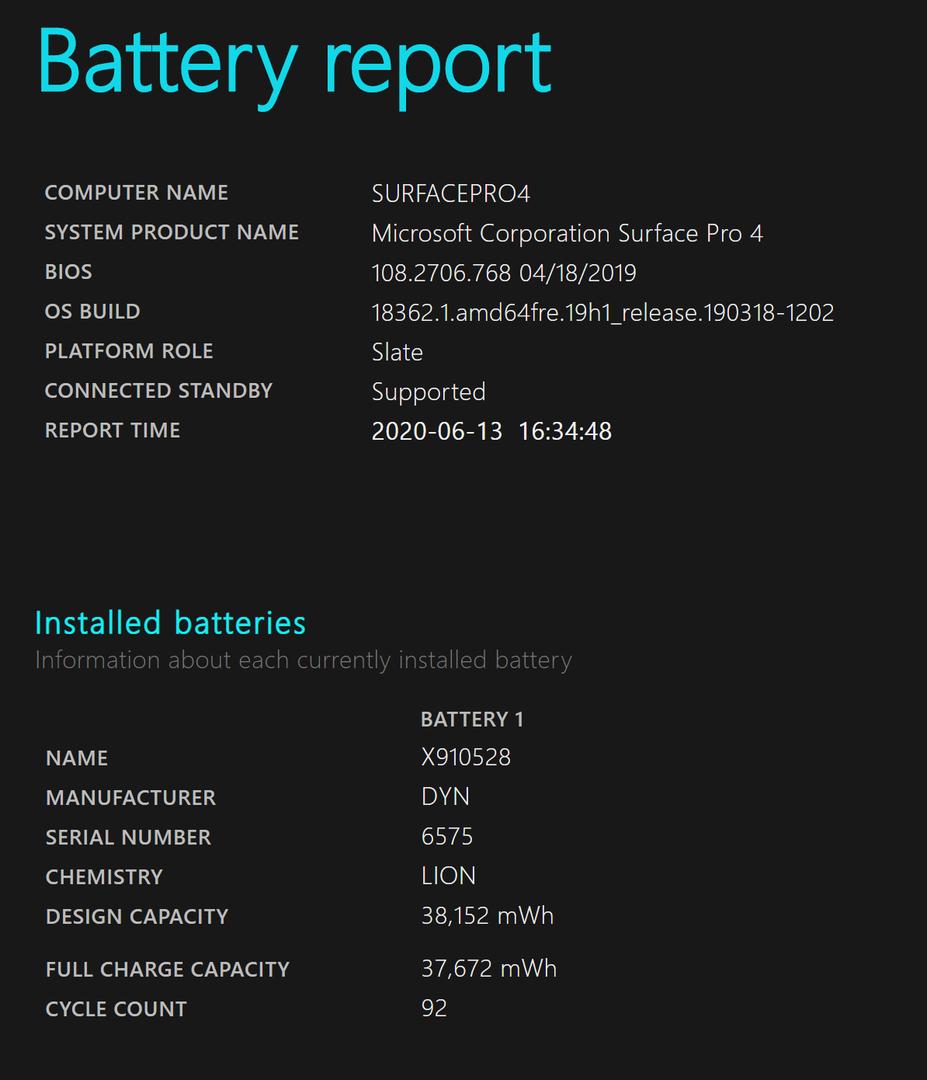Click the Slate platform role value
Viewport: 927px width, 1080px height.
click(397, 352)
